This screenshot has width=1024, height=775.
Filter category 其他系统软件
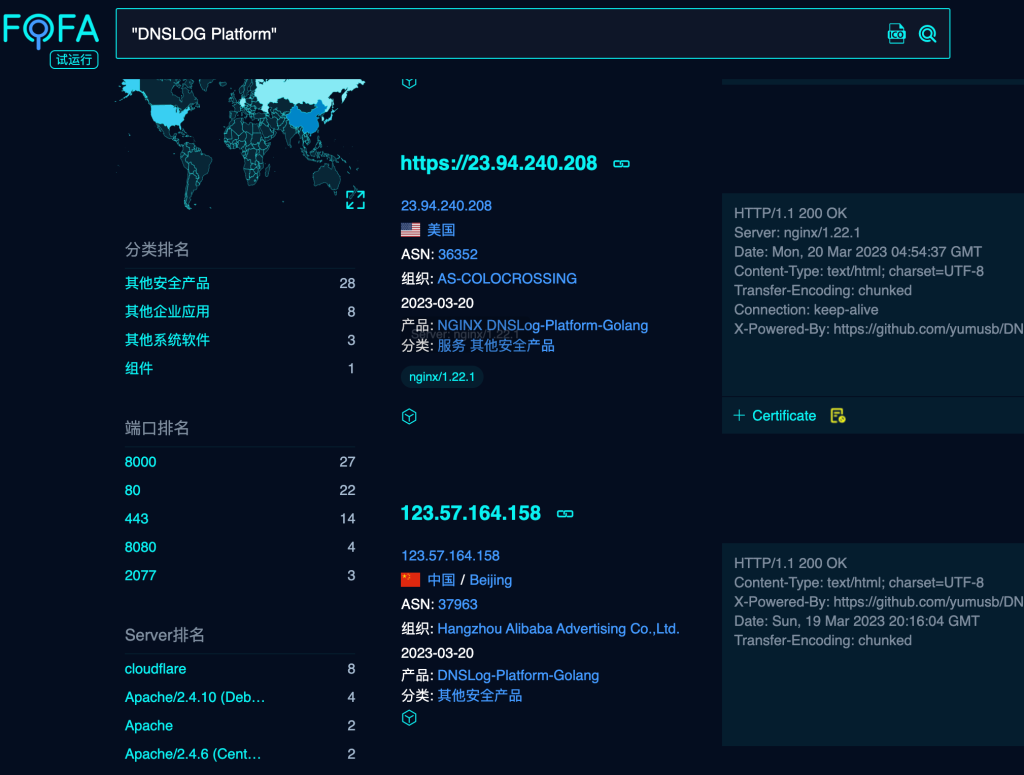[167, 340]
